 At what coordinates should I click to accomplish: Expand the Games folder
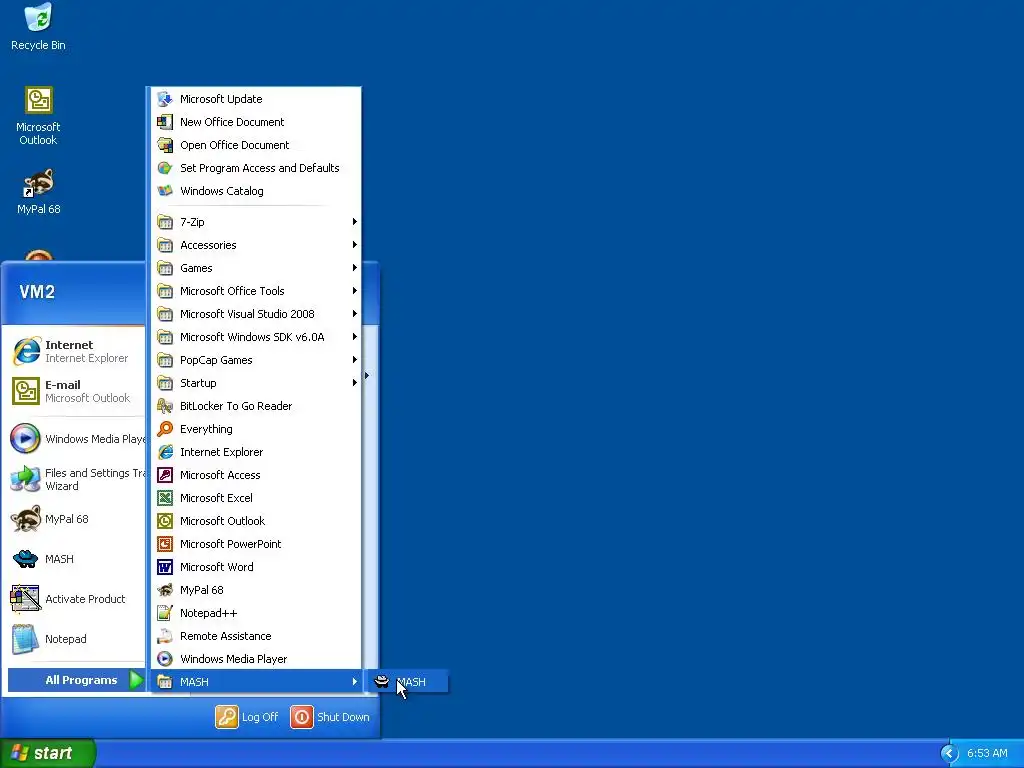click(x=256, y=268)
